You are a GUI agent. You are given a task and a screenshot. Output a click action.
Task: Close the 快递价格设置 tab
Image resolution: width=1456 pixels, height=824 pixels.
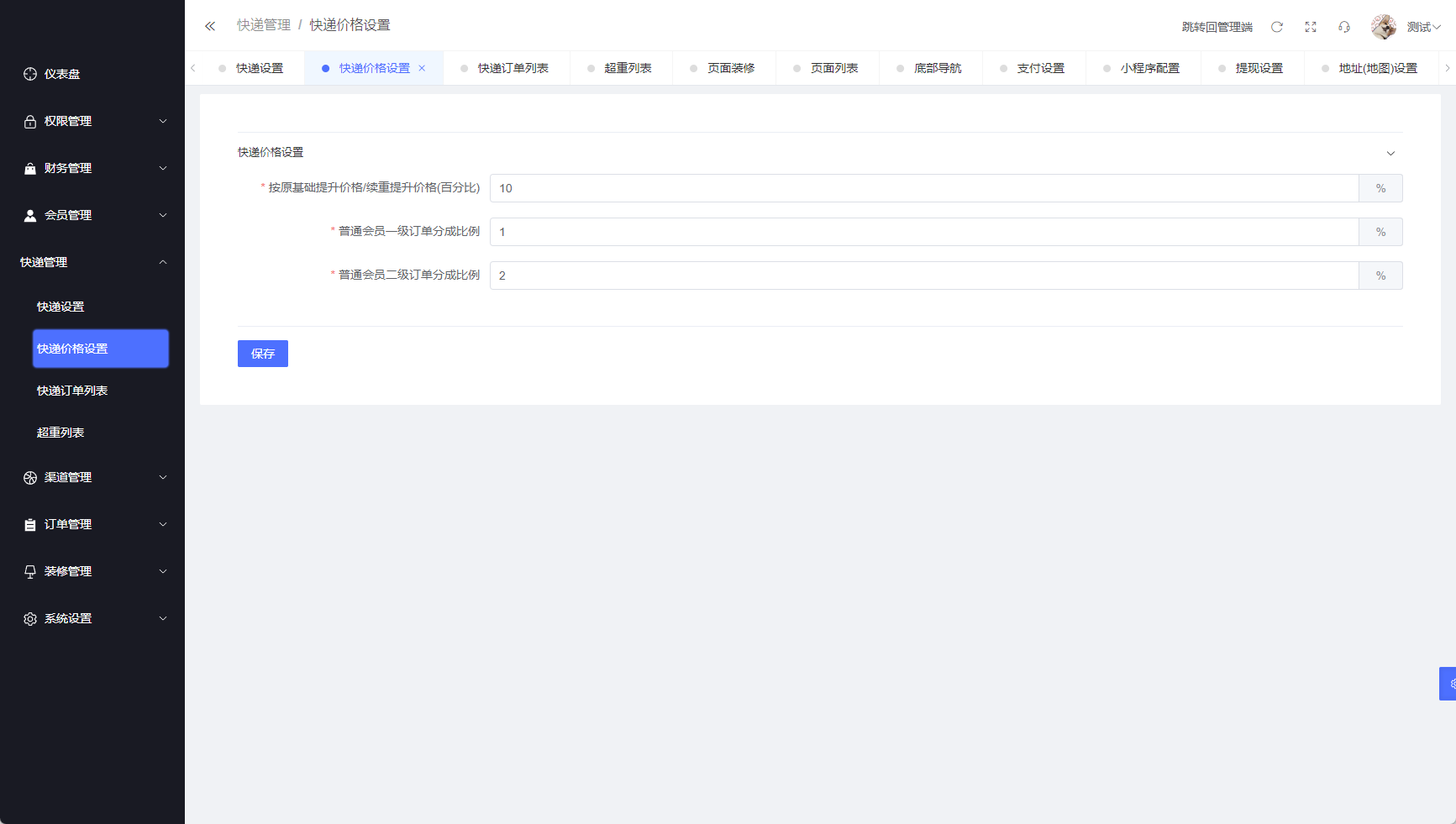tap(422, 68)
